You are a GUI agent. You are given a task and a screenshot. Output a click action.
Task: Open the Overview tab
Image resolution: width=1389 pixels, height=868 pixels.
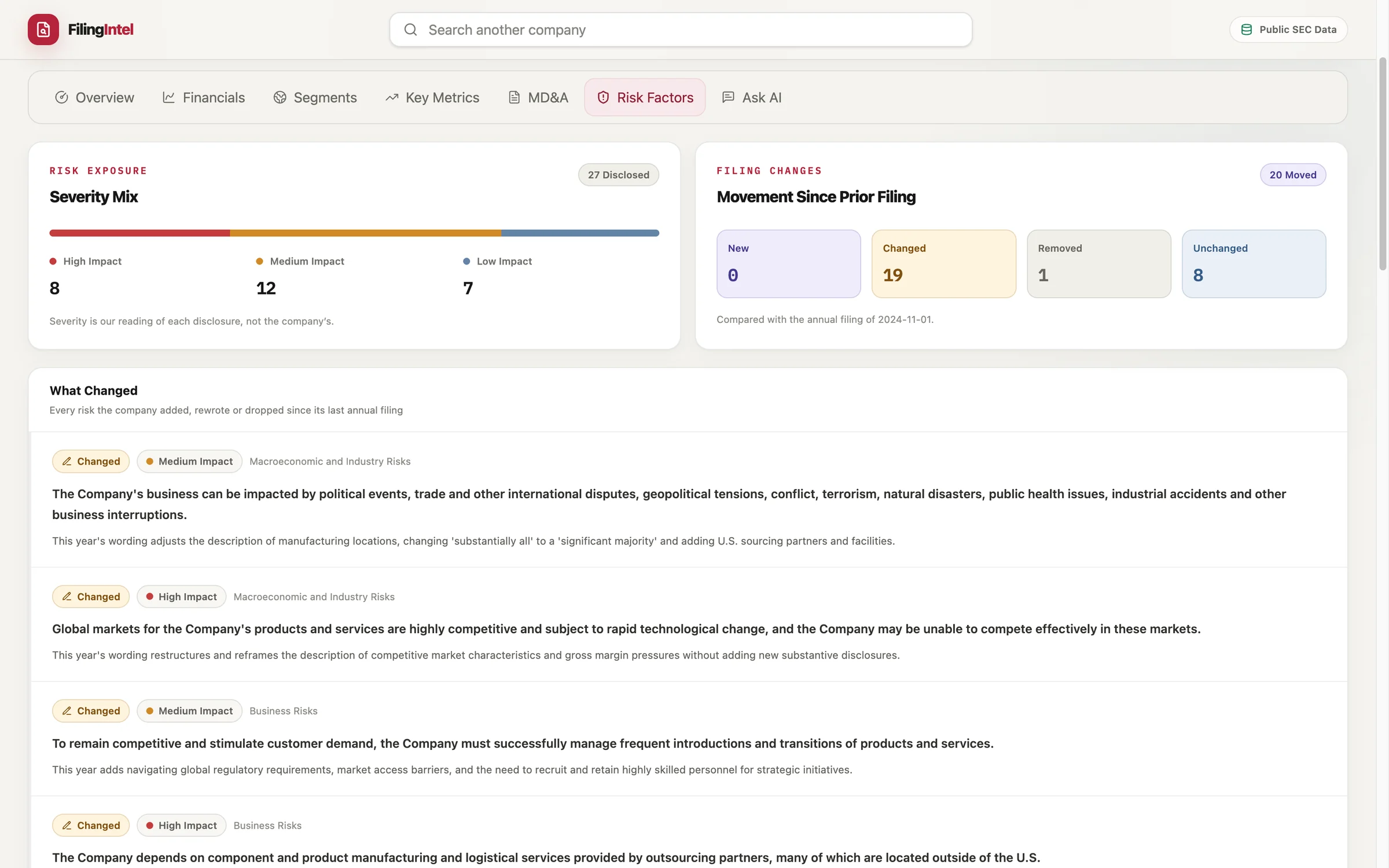coord(94,97)
